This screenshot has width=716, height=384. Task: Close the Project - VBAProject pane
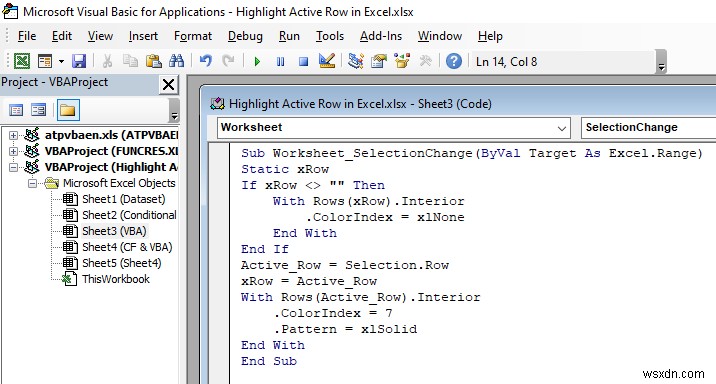168,84
